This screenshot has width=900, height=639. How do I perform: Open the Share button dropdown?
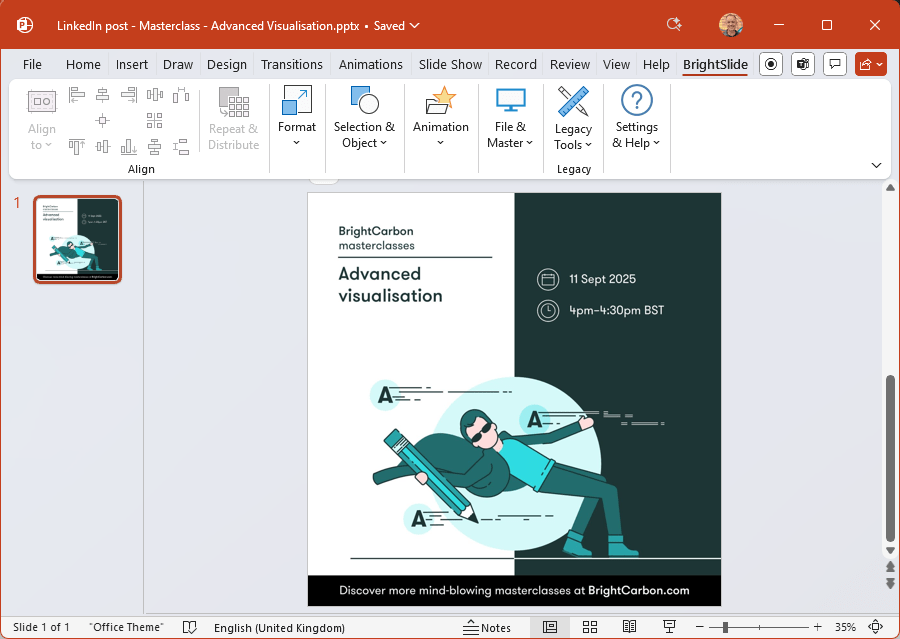point(871,64)
